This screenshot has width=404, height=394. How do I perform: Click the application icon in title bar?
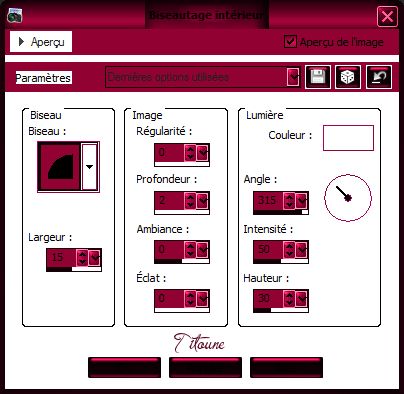tap(14, 15)
